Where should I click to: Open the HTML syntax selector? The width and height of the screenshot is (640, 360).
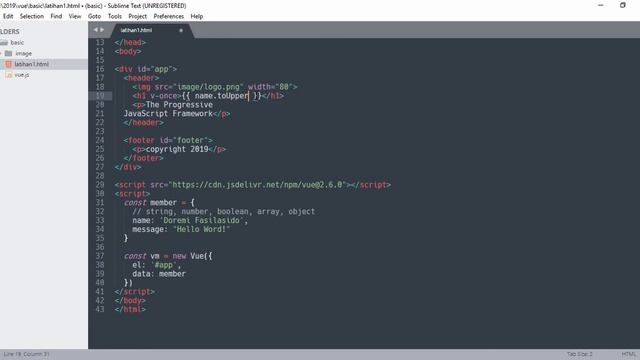[x=629, y=354]
